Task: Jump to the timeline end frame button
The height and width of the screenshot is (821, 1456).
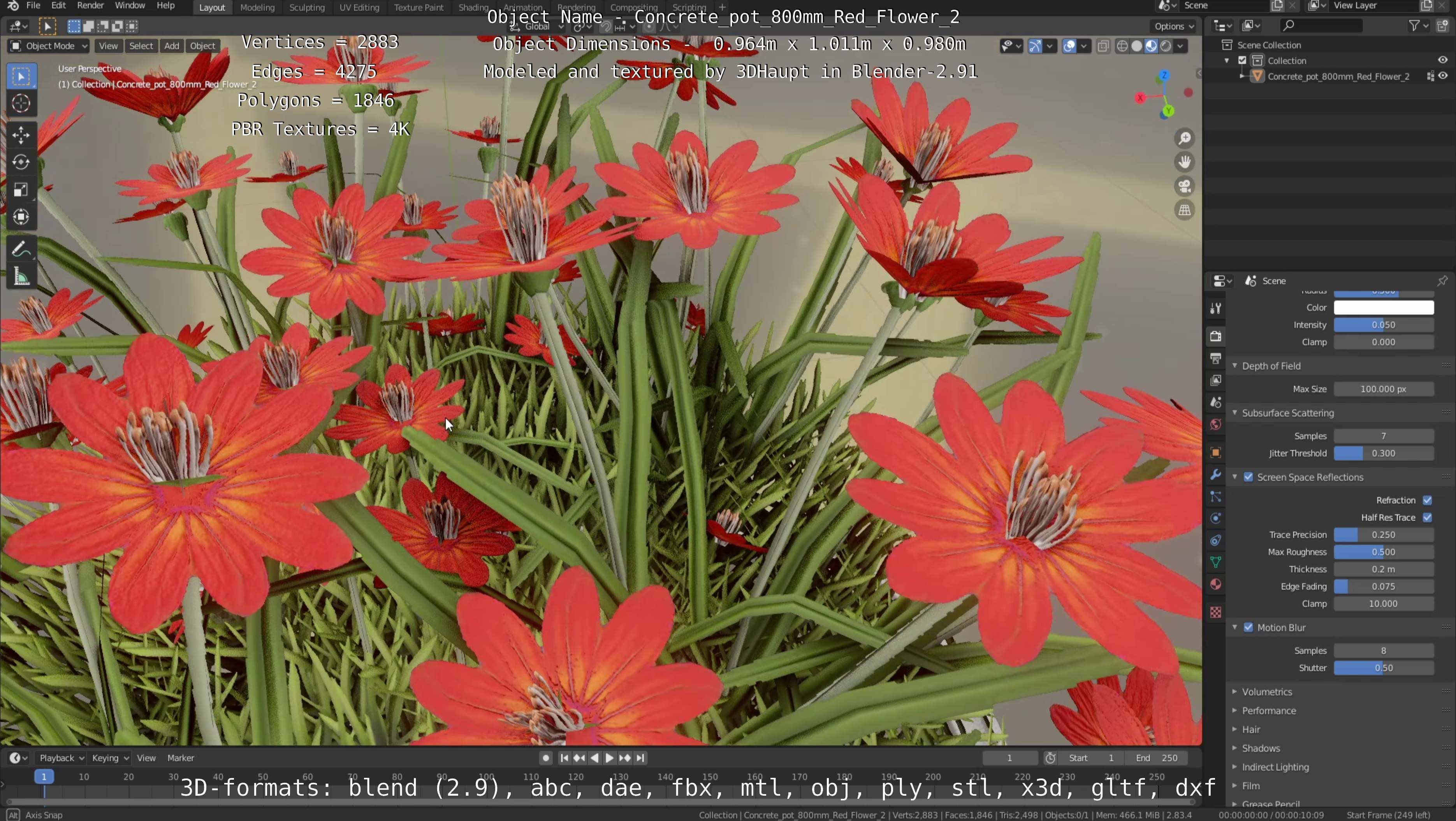Action: click(640, 758)
